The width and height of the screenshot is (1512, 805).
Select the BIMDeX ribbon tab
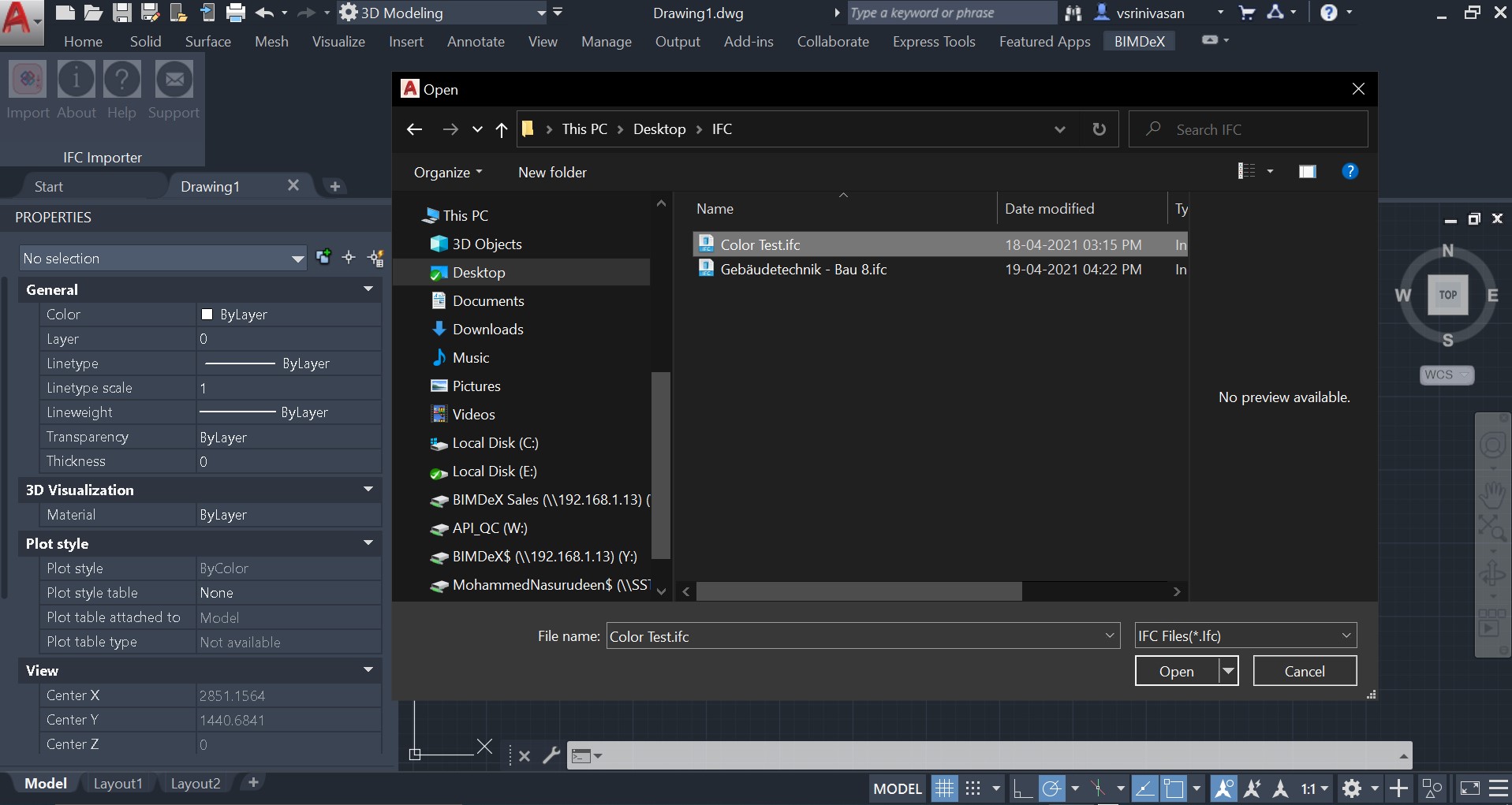pos(1139,42)
